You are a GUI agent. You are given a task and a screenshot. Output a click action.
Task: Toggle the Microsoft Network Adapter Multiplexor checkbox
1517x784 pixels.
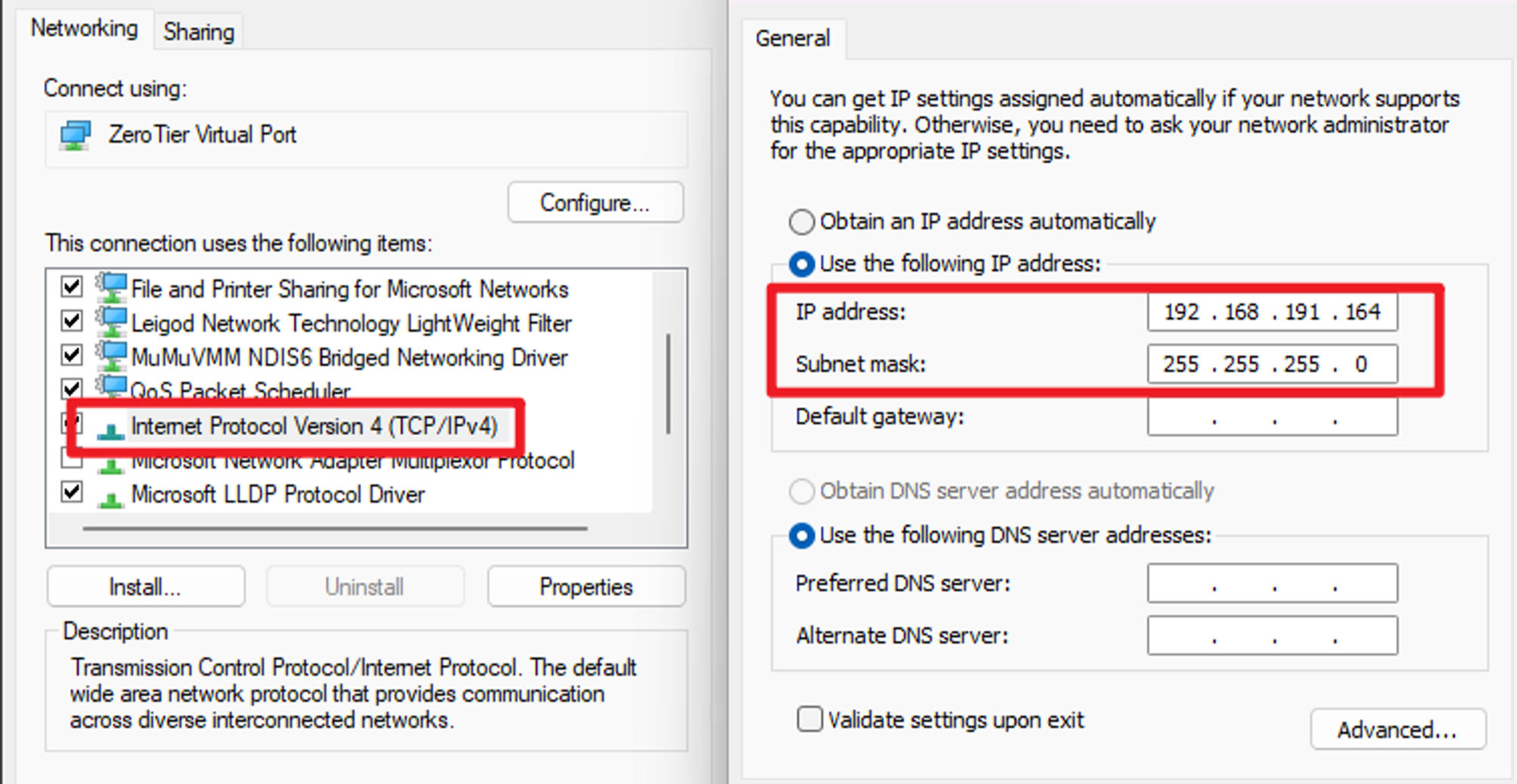click(72, 458)
